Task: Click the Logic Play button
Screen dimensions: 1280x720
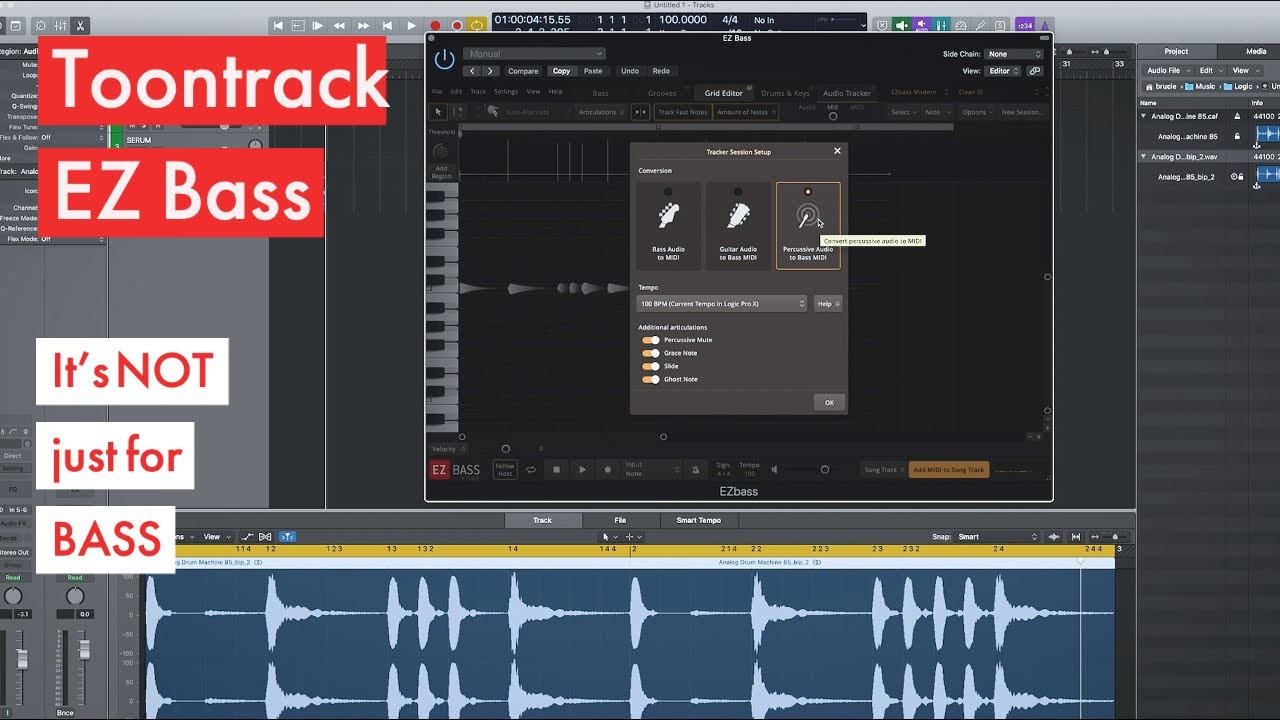Action: pos(411,25)
